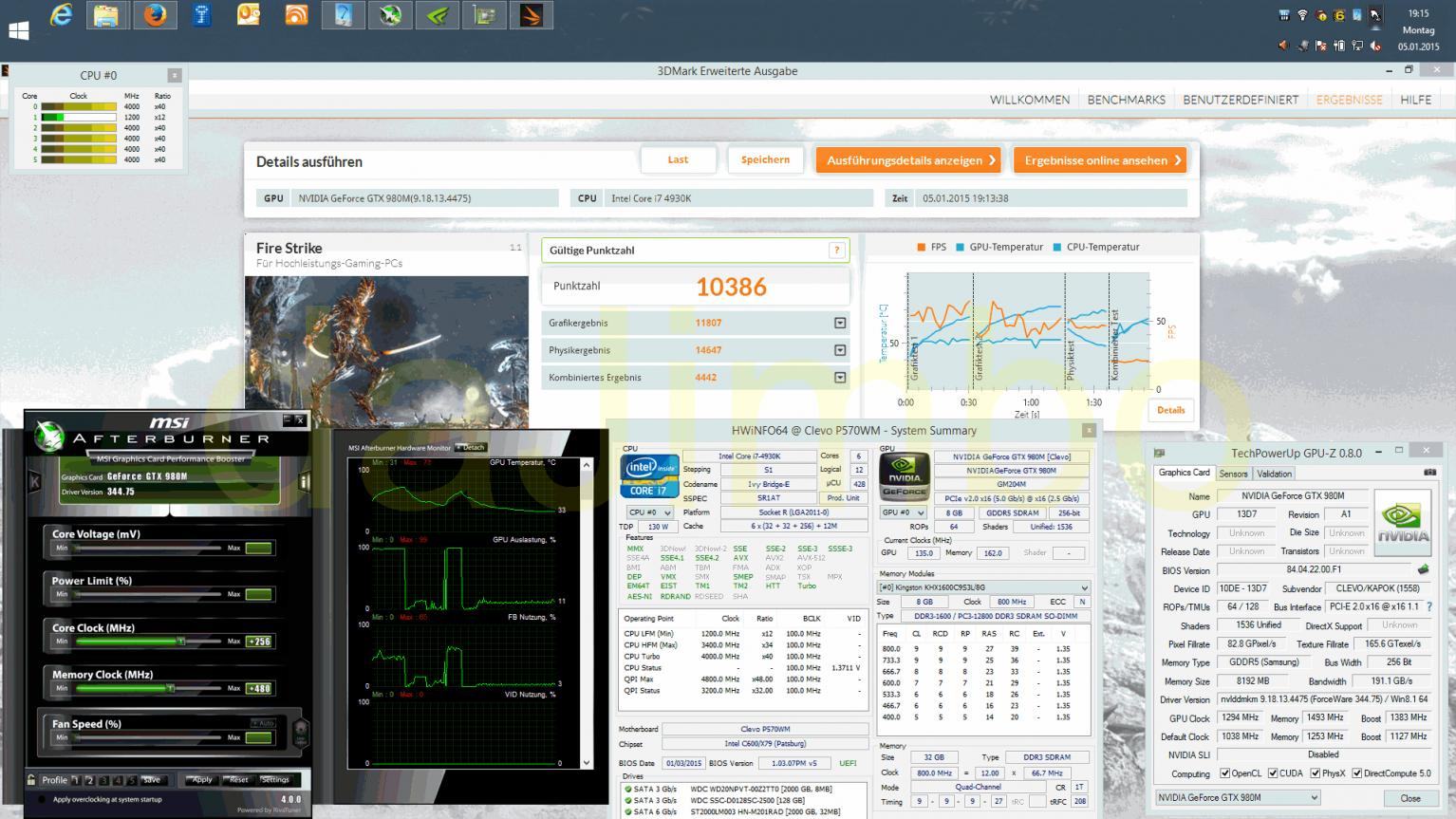Open the ERGEBNISSE tab in 3DMark
This screenshot has width=1456, height=819.
tap(1349, 100)
